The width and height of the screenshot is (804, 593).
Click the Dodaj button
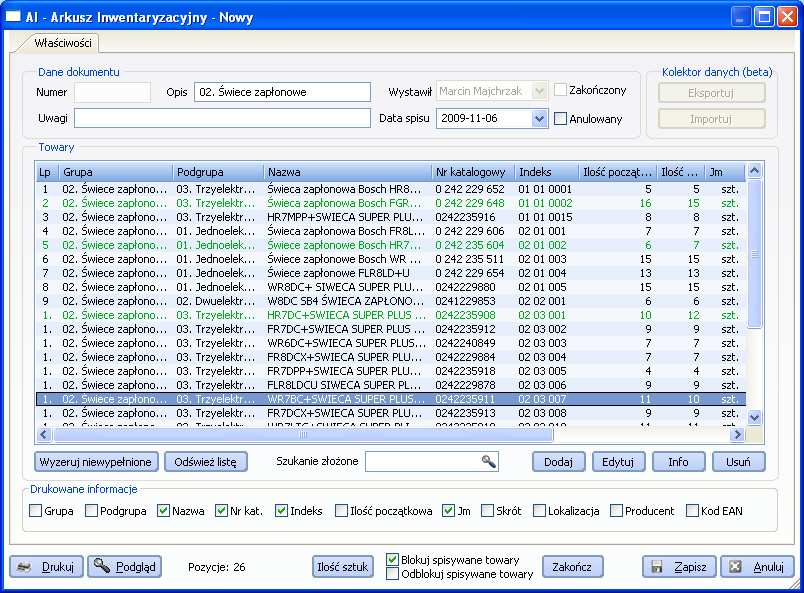click(558, 462)
